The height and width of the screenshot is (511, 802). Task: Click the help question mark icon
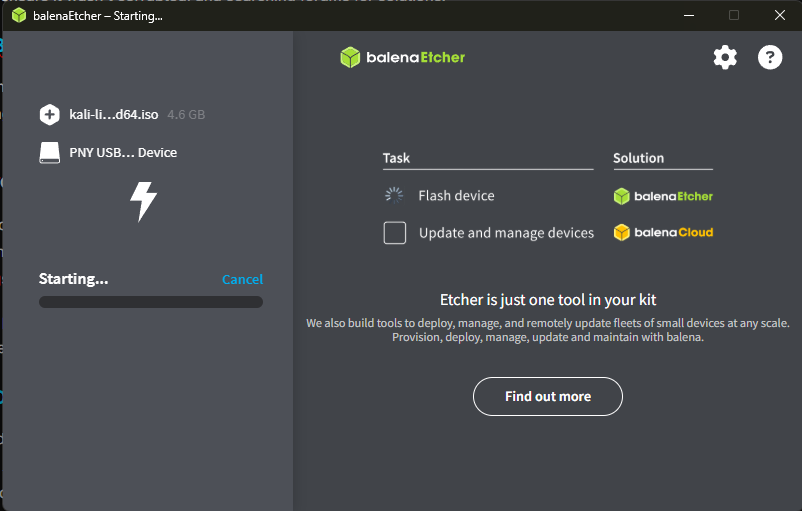[x=770, y=58]
